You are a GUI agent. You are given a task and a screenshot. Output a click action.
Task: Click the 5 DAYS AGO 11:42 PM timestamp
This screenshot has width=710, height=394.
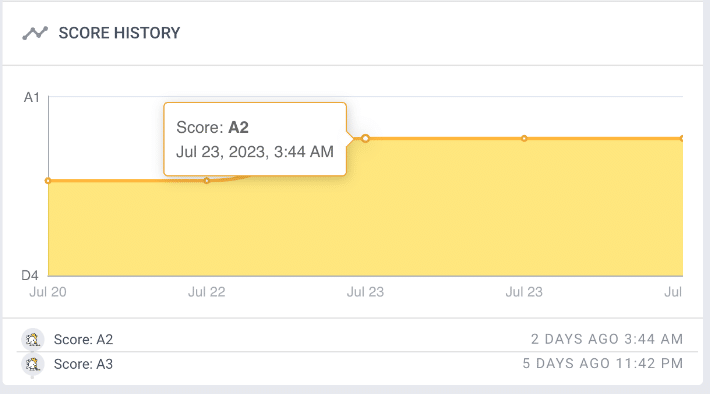pyautogui.click(x=603, y=364)
